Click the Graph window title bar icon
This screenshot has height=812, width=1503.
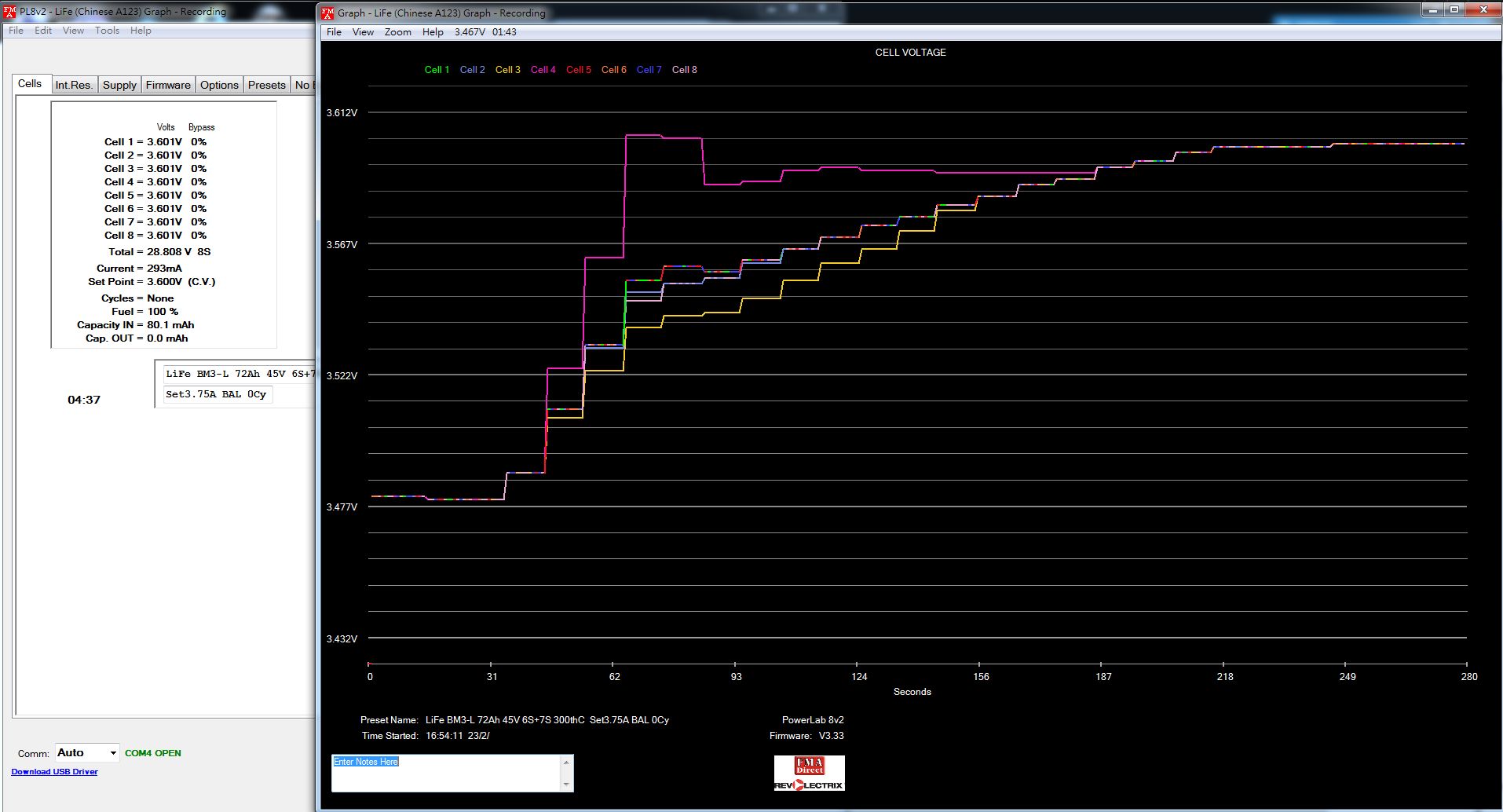328,13
